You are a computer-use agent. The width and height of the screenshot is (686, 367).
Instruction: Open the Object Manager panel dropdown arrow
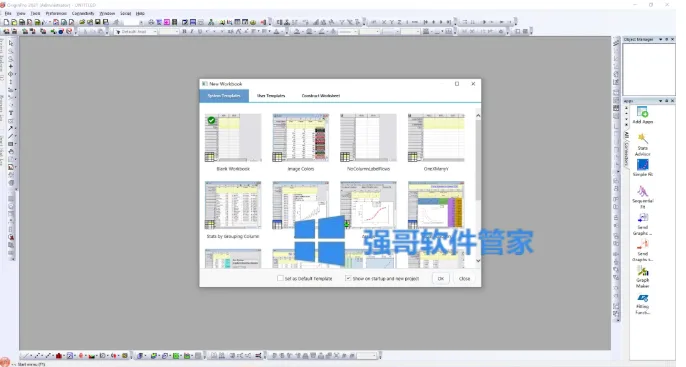coord(661,39)
